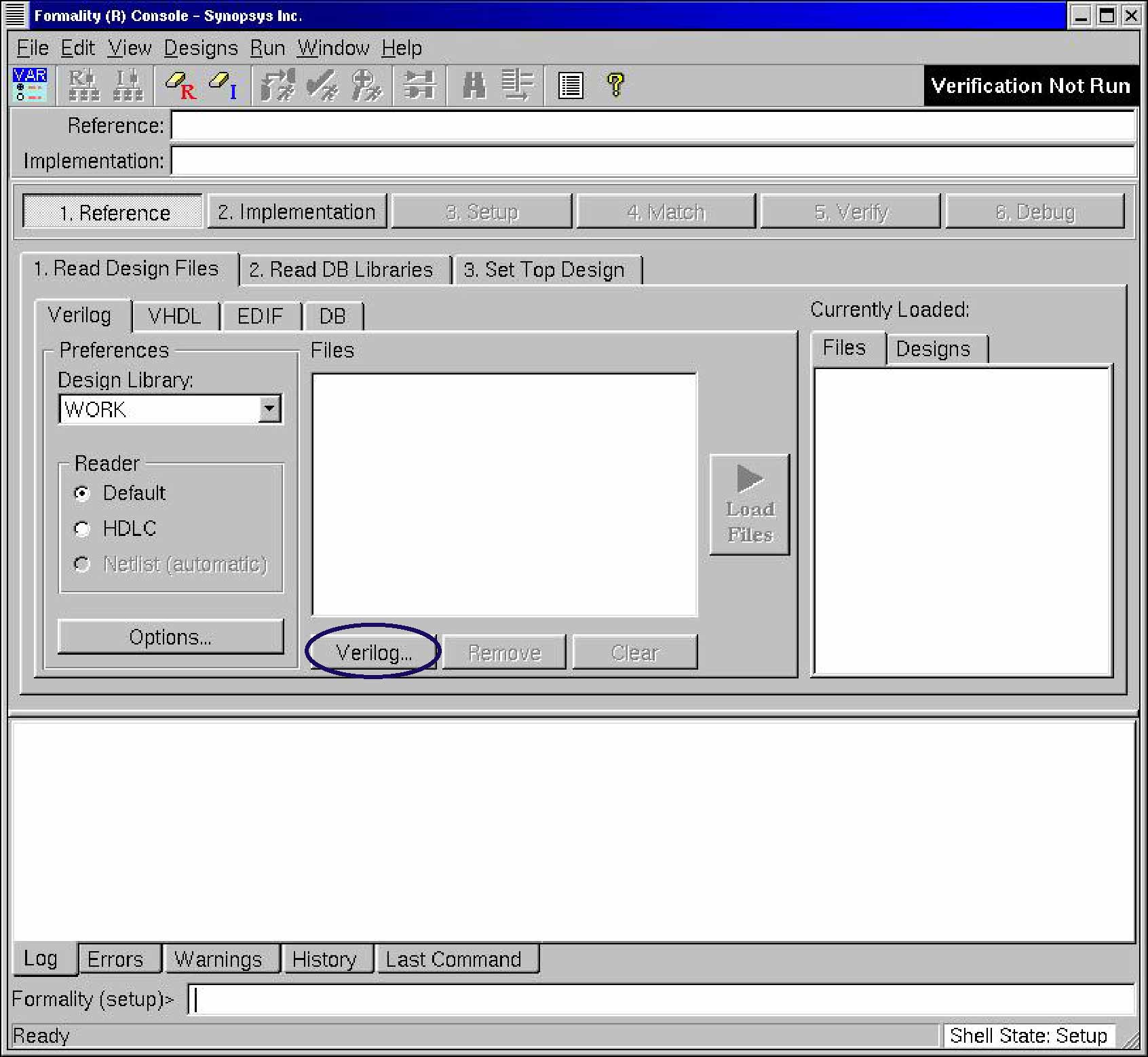1148x1057 pixels.
Task: Switch to 2. Read DB Libraries tab
Action: click(x=345, y=269)
